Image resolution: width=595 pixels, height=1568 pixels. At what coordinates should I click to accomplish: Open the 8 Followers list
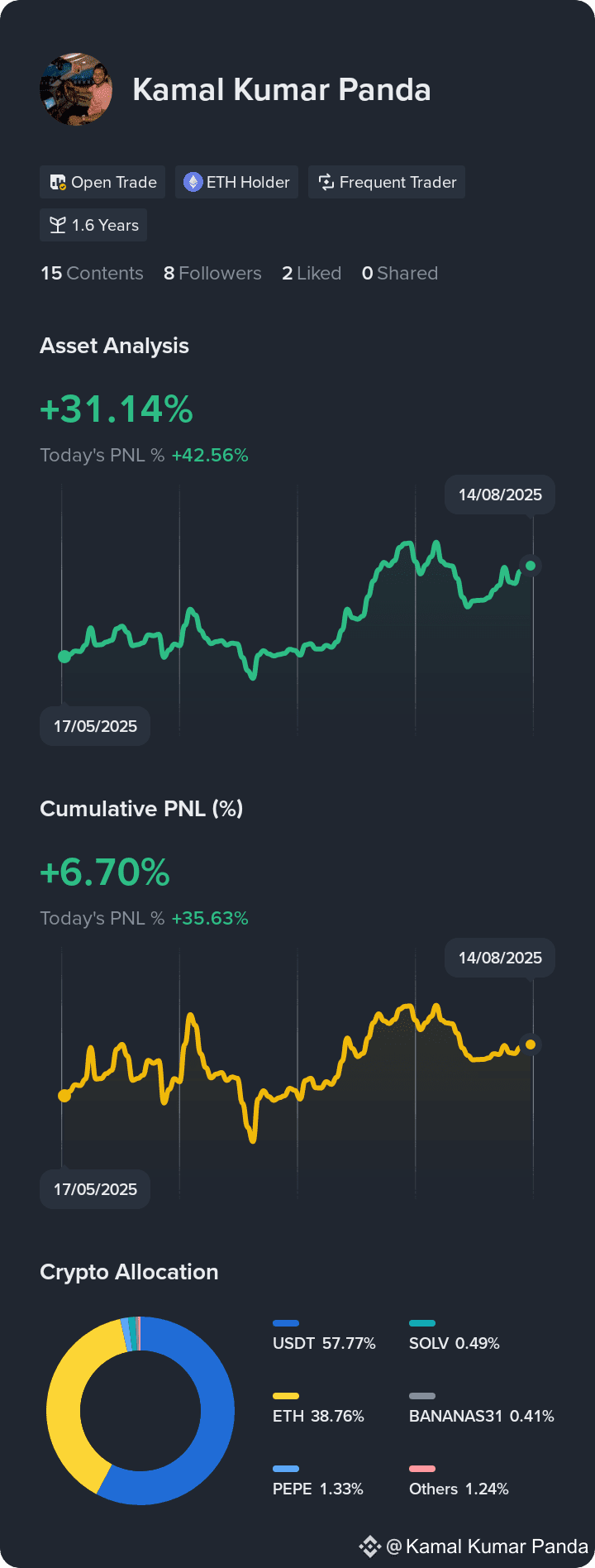pyautogui.click(x=212, y=273)
